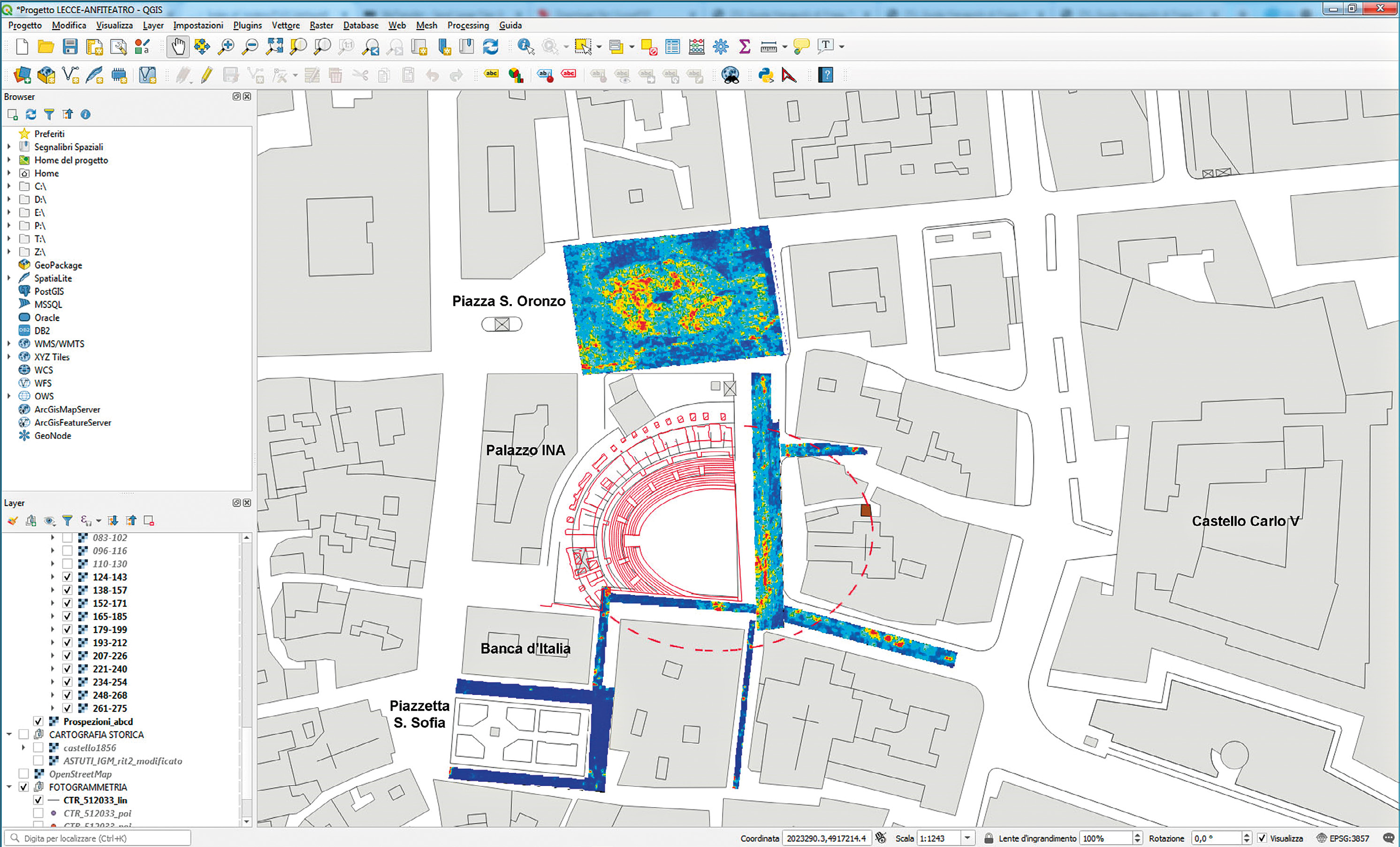Filter the Browser panel with funnel icon
The image size is (1400, 847).
pyautogui.click(x=49, y=114)
